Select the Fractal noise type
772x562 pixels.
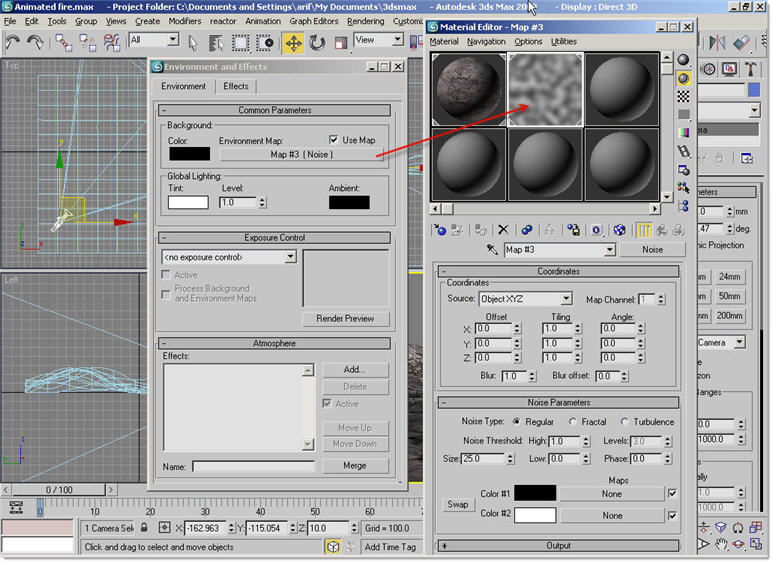pos(572,422)
